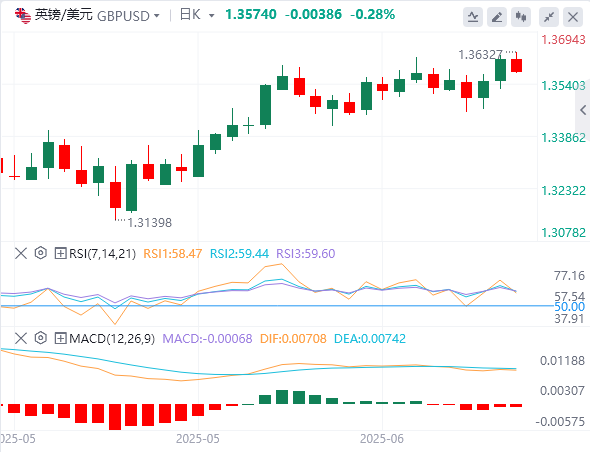Click the DEA:0.00742 value
This screenshot has height=452, width=590.
tap(370, 339)
